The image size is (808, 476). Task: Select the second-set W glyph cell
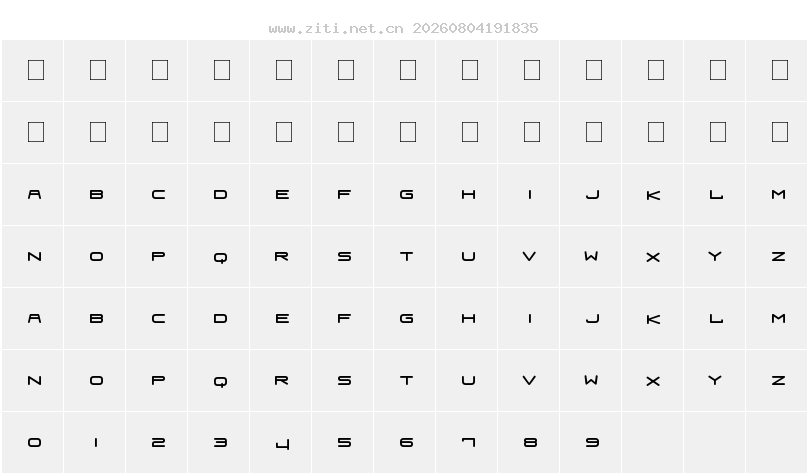point(591,381)
